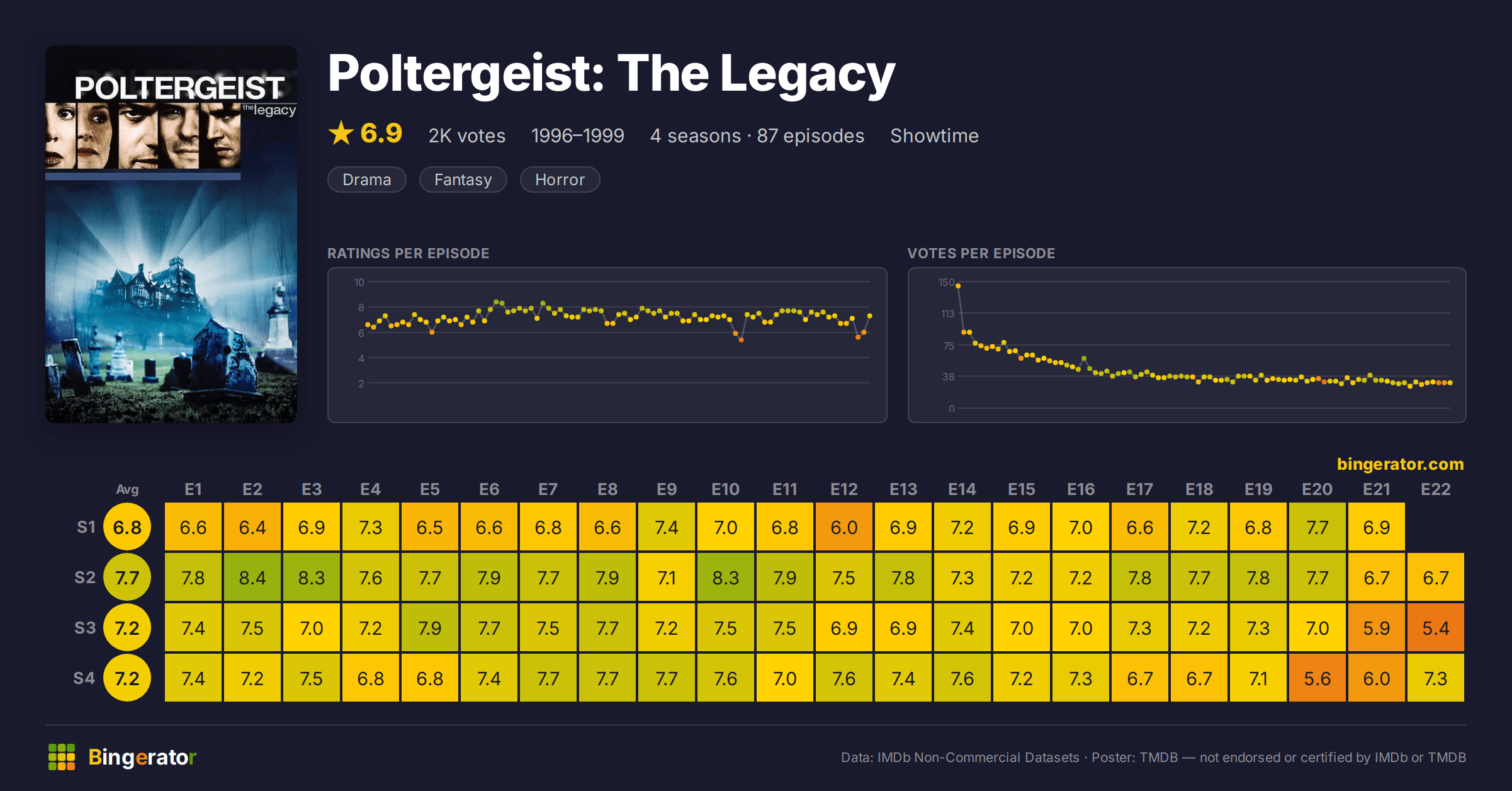This screenshot has width=1512, height=791.
Task: Click the E10 column header
Action: [x=726, y=489]
